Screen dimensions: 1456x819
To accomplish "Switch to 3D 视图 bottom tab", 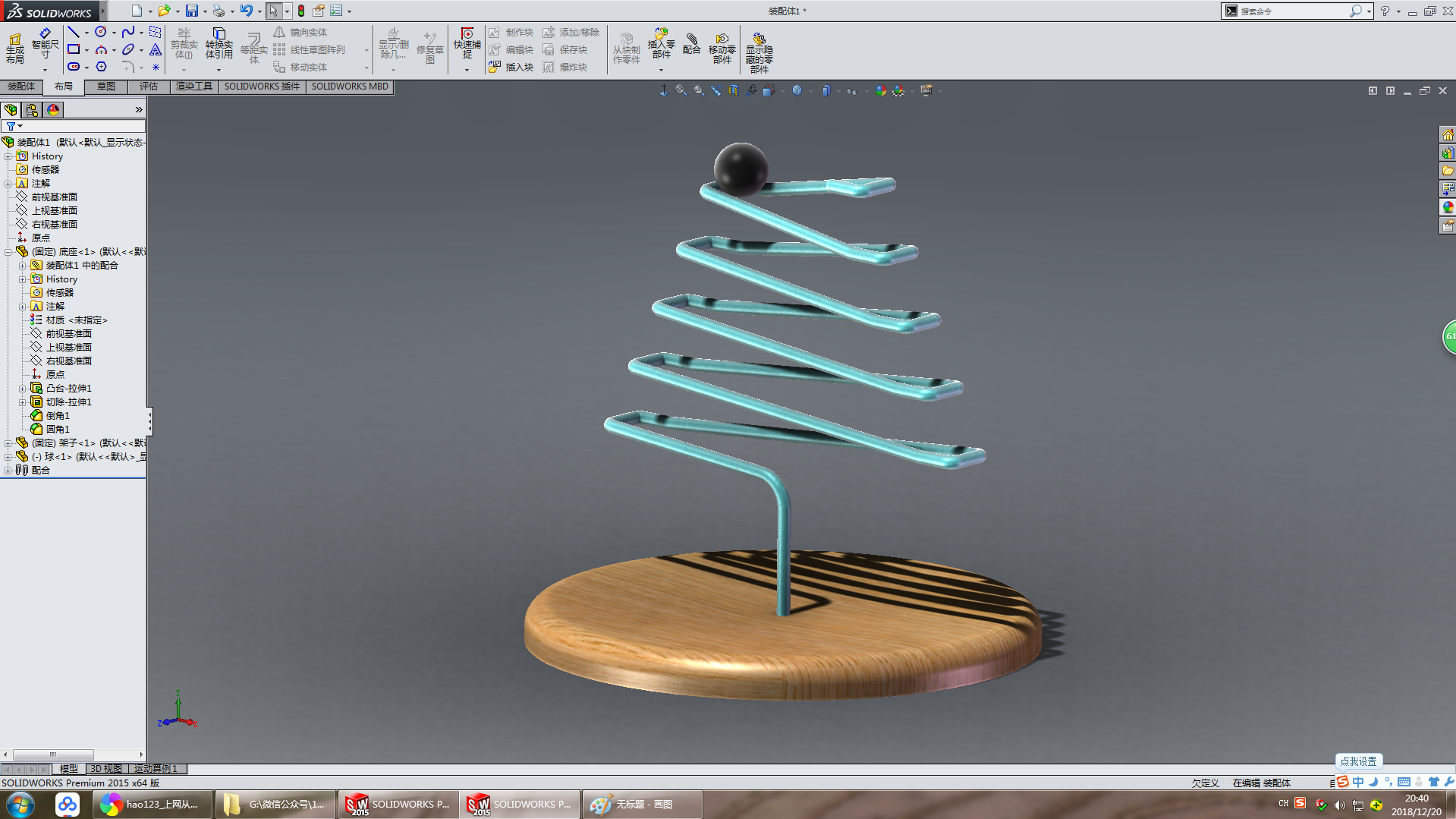I will 106,769.
